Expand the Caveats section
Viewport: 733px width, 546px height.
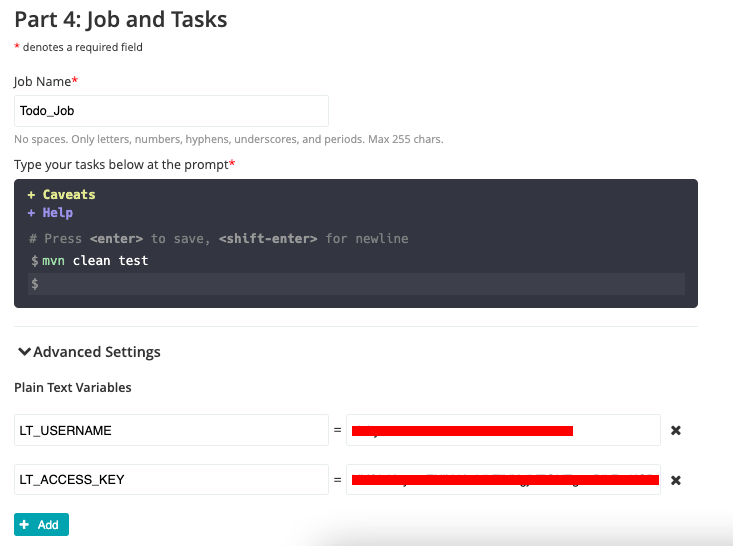coord(62,194)
